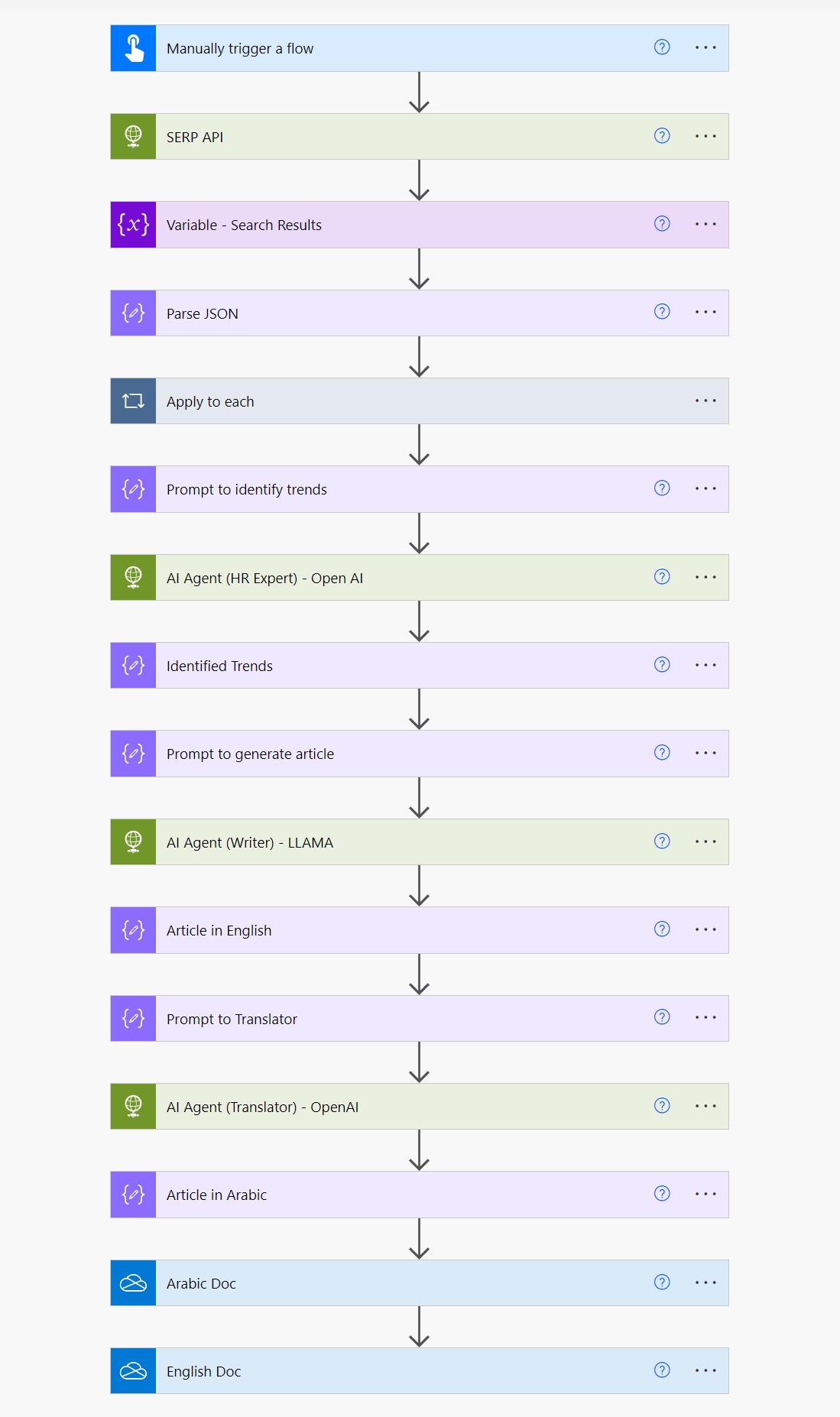Viewport: 840px width, 1417px height.
Task: Click the AI Agent (Writer) - LLAMA icon
Action: (134, 842)
